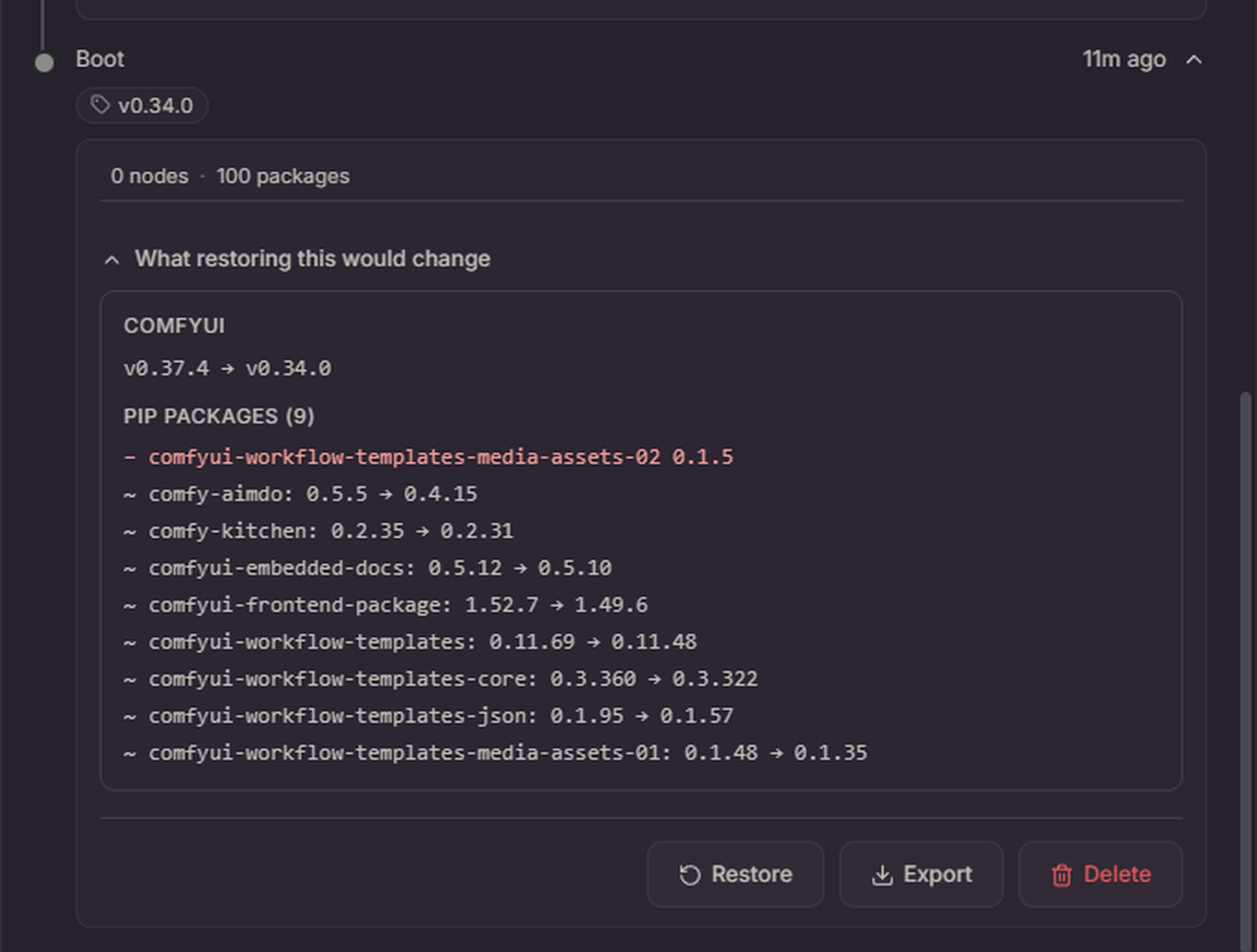Click the "11m ago" timestamp
This screenshot has width=1257, height=952.
[1123, 59]
